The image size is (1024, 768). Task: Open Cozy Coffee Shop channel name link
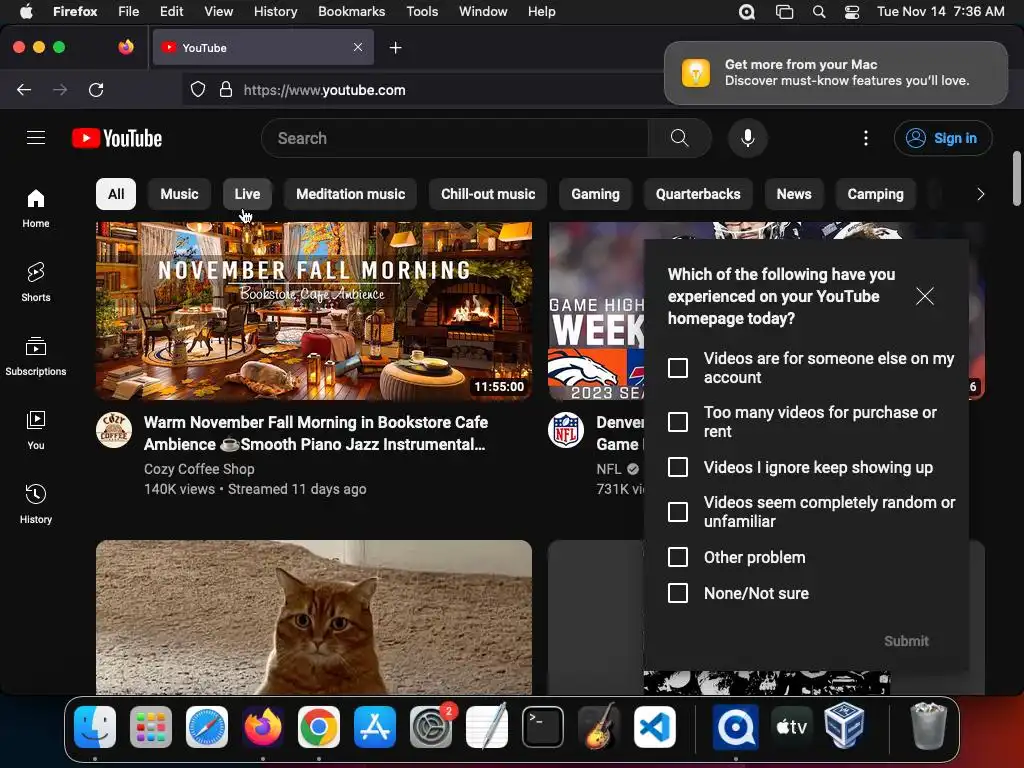[199, 469]
